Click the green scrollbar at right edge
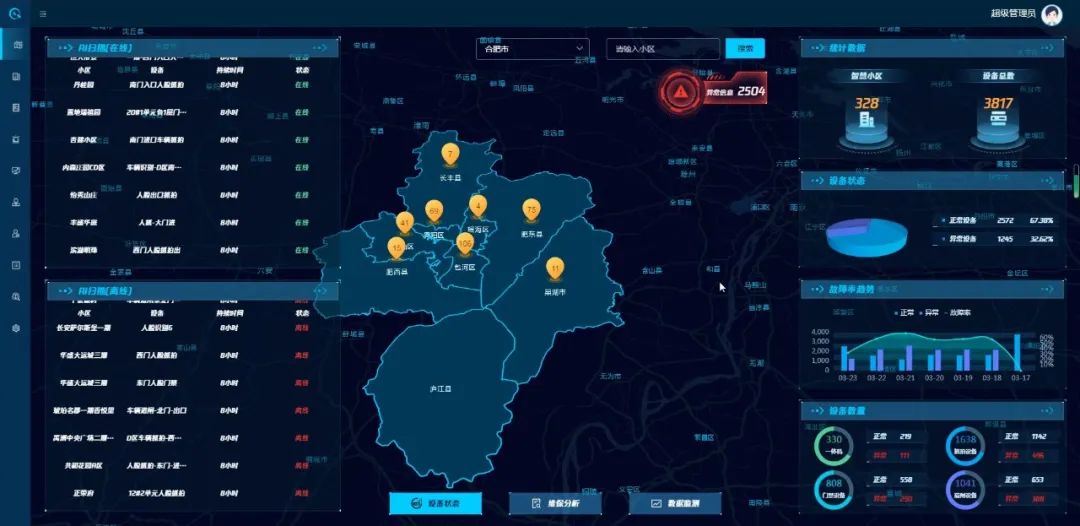 click(x=1076, y=180)
